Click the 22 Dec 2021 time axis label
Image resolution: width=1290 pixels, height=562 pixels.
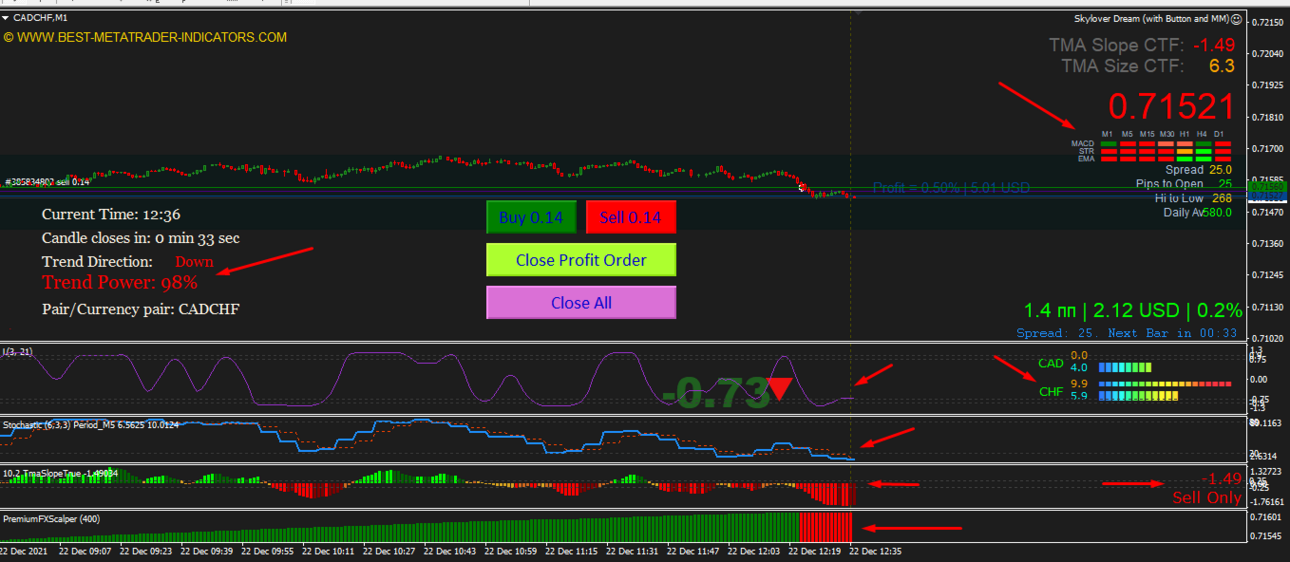pos(23,551)
